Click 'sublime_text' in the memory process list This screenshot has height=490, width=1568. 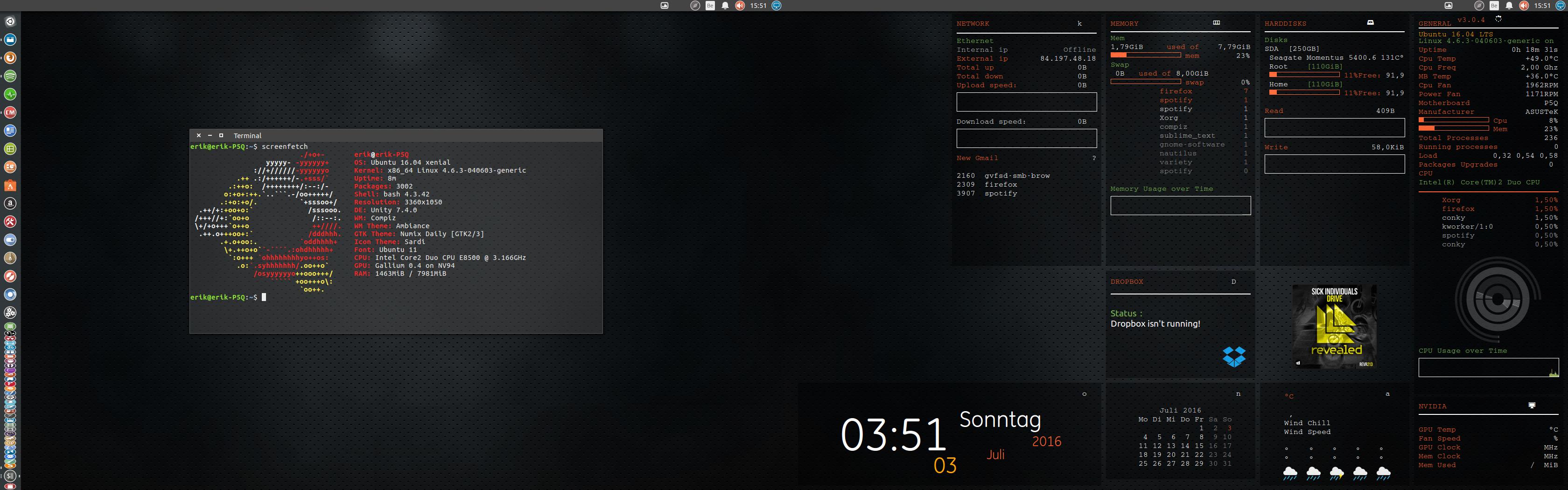(1187, 136)
